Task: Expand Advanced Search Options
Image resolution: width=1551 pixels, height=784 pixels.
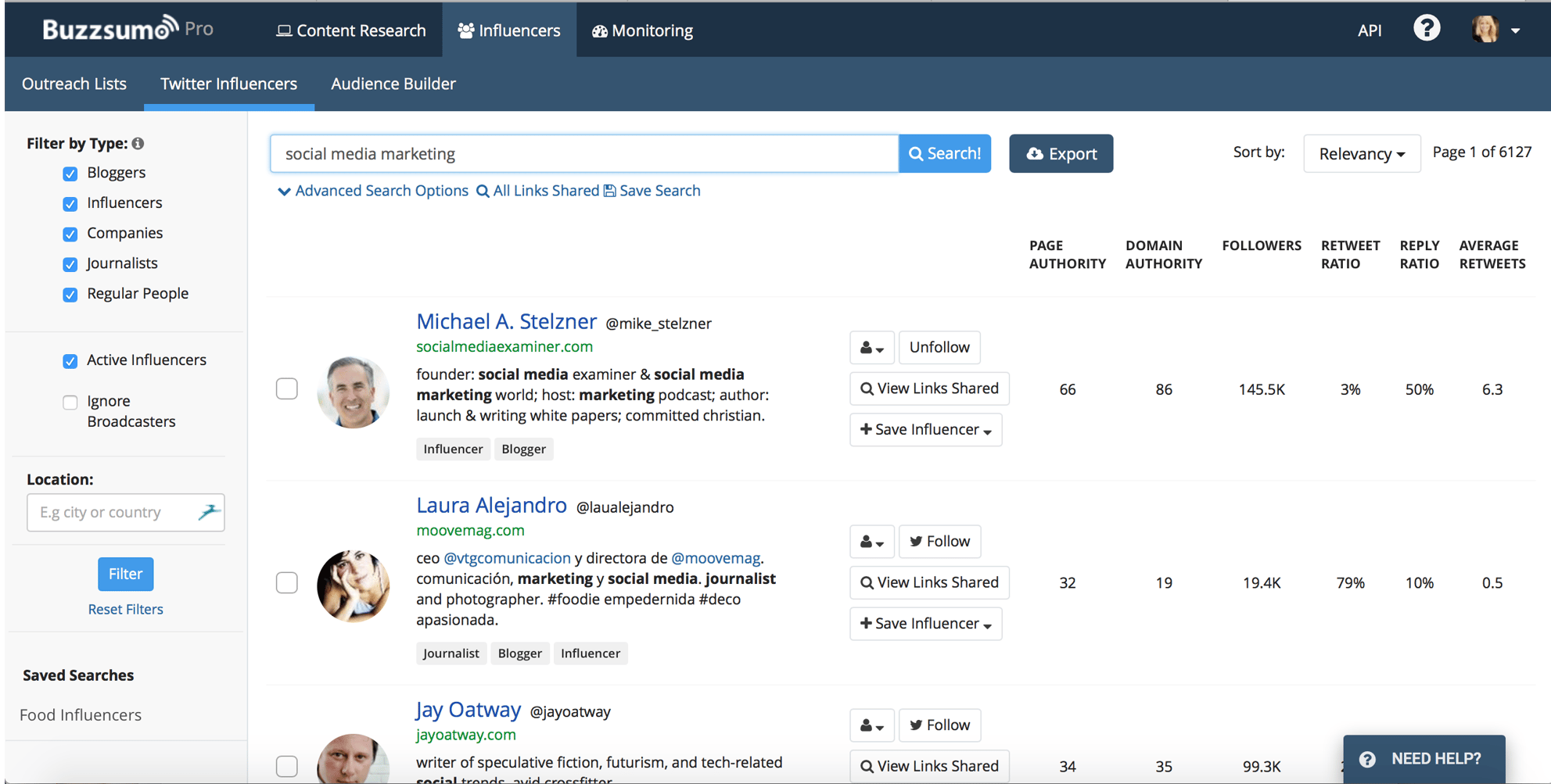Action: (x=373, y=191)
